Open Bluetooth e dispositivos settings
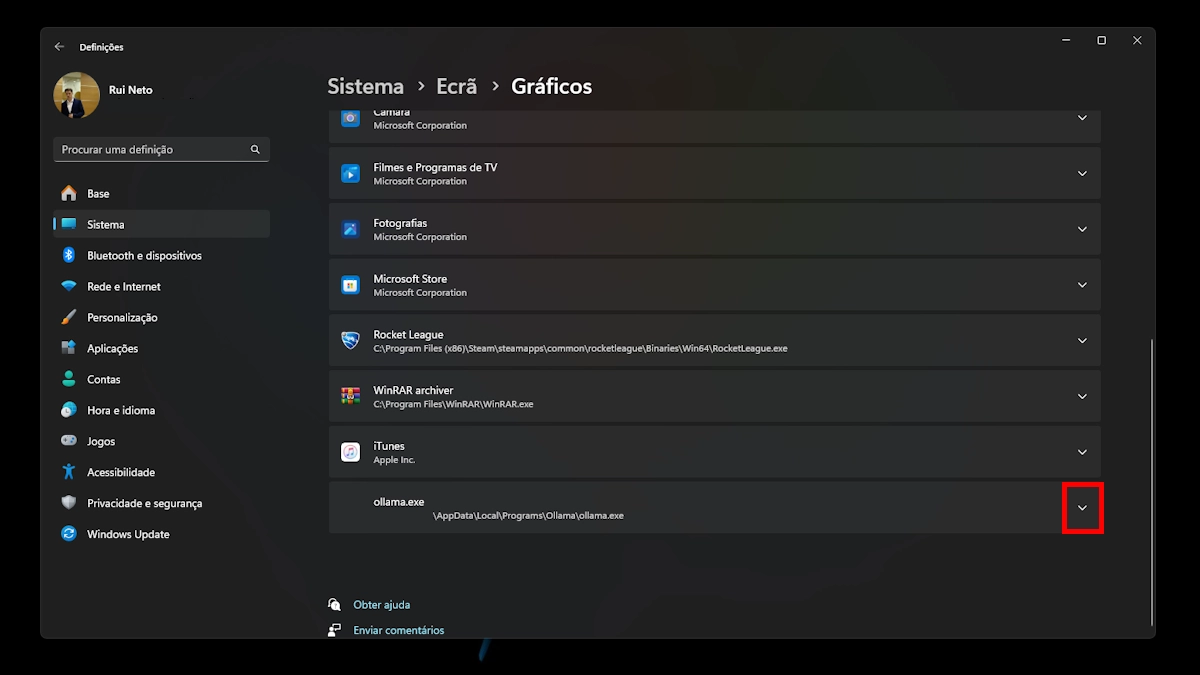The height and width of the screenshot is (675, 1200). pyautogui.click(x=144, y=256)
